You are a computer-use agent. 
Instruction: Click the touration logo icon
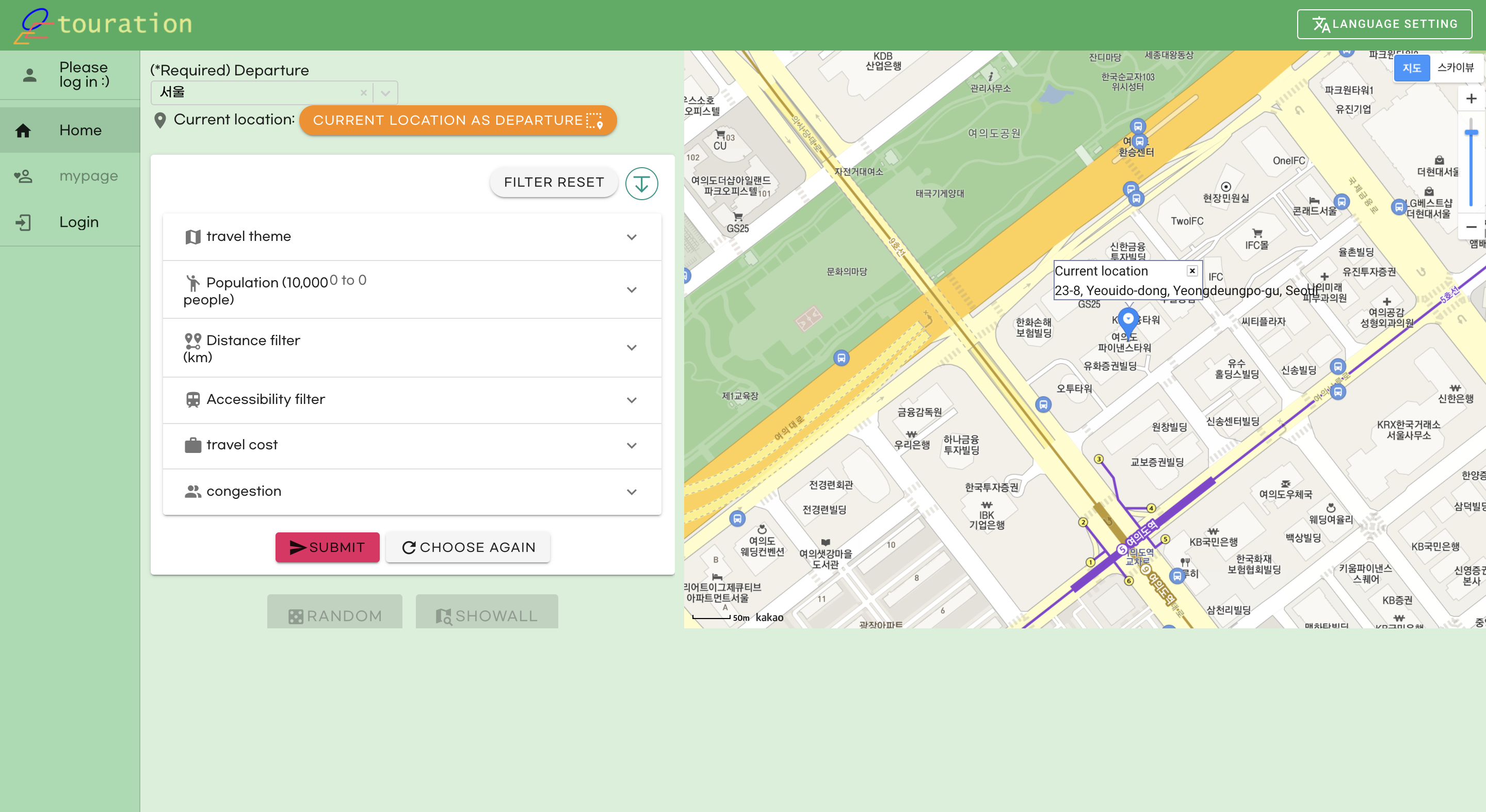pos(34,25)
